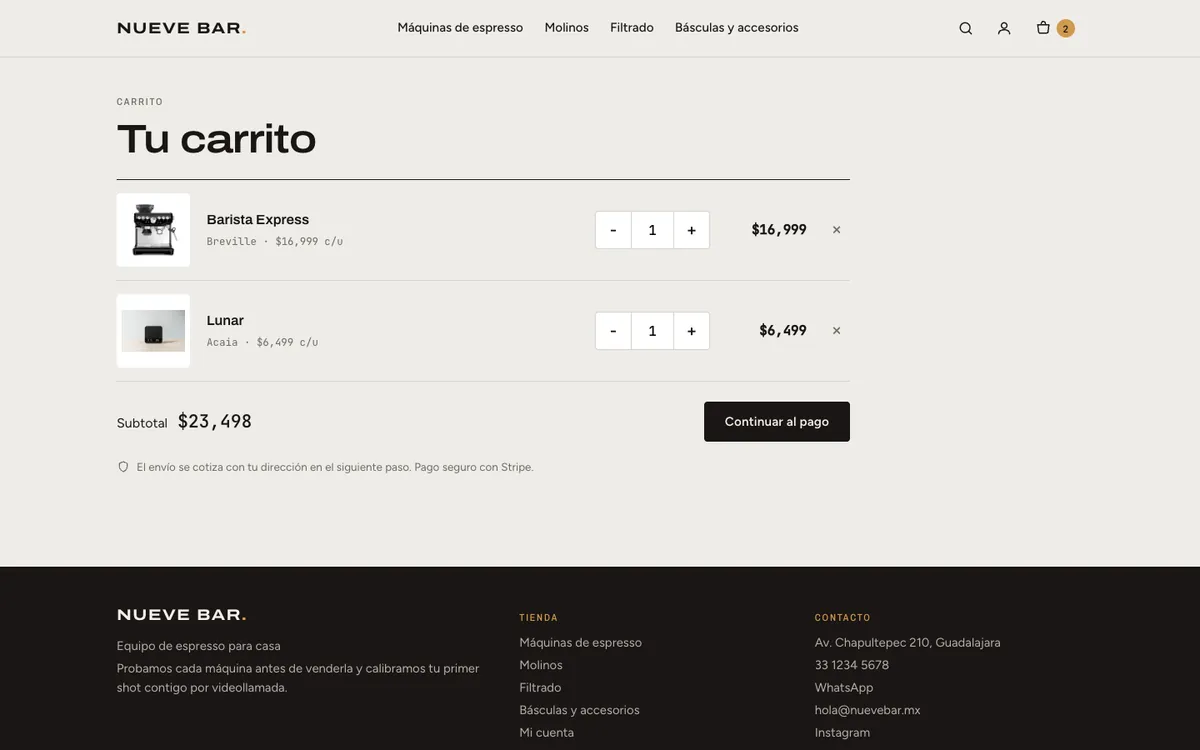Click the shield icon beside shipping note
Viewport: 1200px width, 750px height.
coord(124,467)
